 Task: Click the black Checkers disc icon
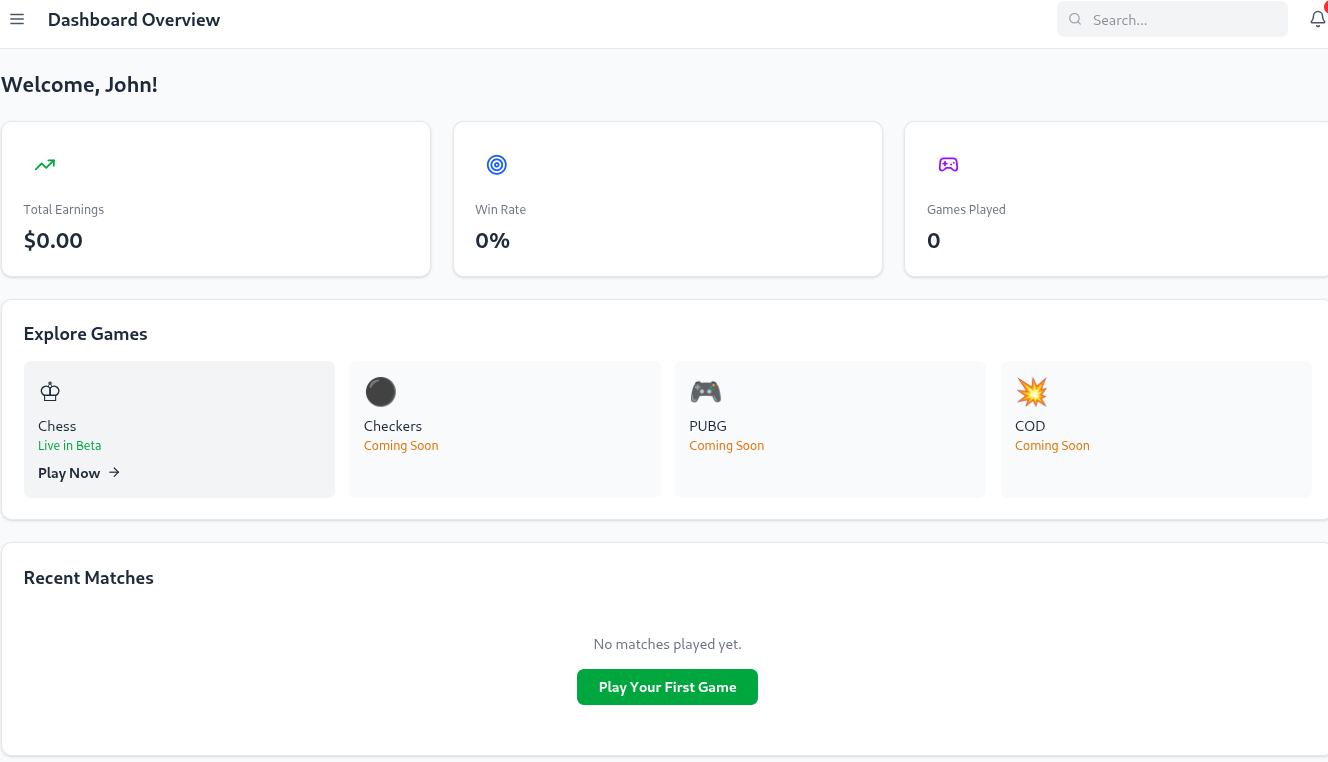380,392
